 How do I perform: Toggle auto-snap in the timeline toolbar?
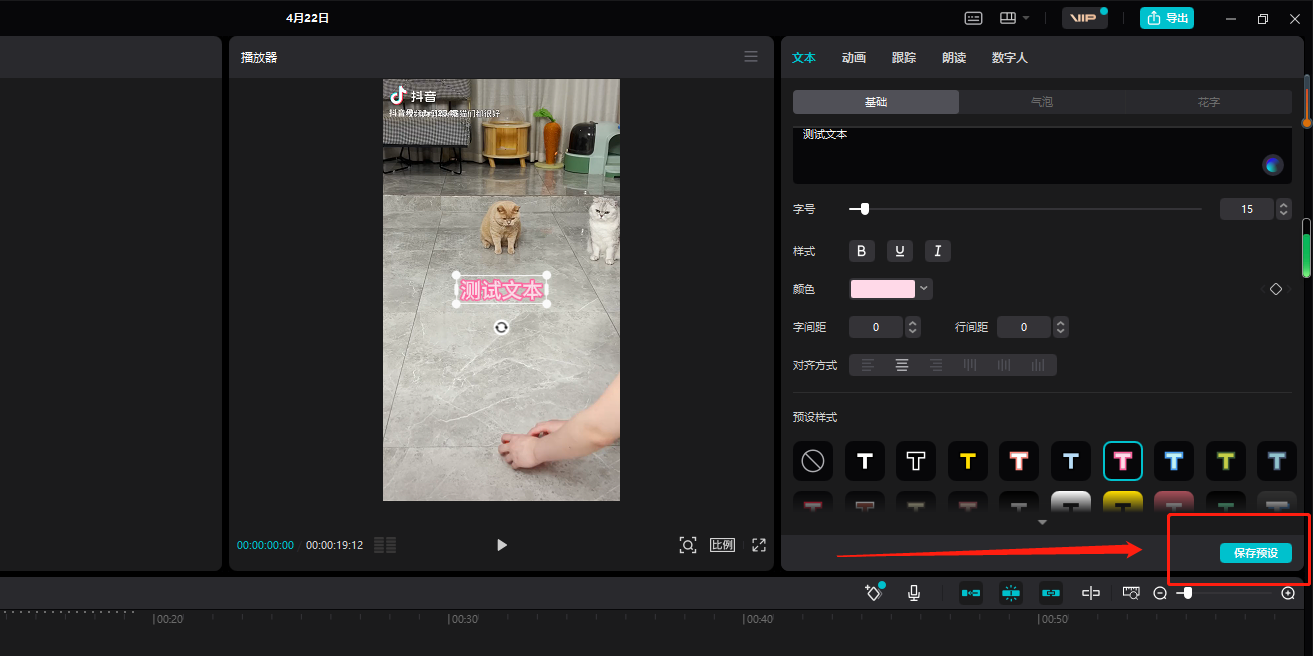[1011, 592]
